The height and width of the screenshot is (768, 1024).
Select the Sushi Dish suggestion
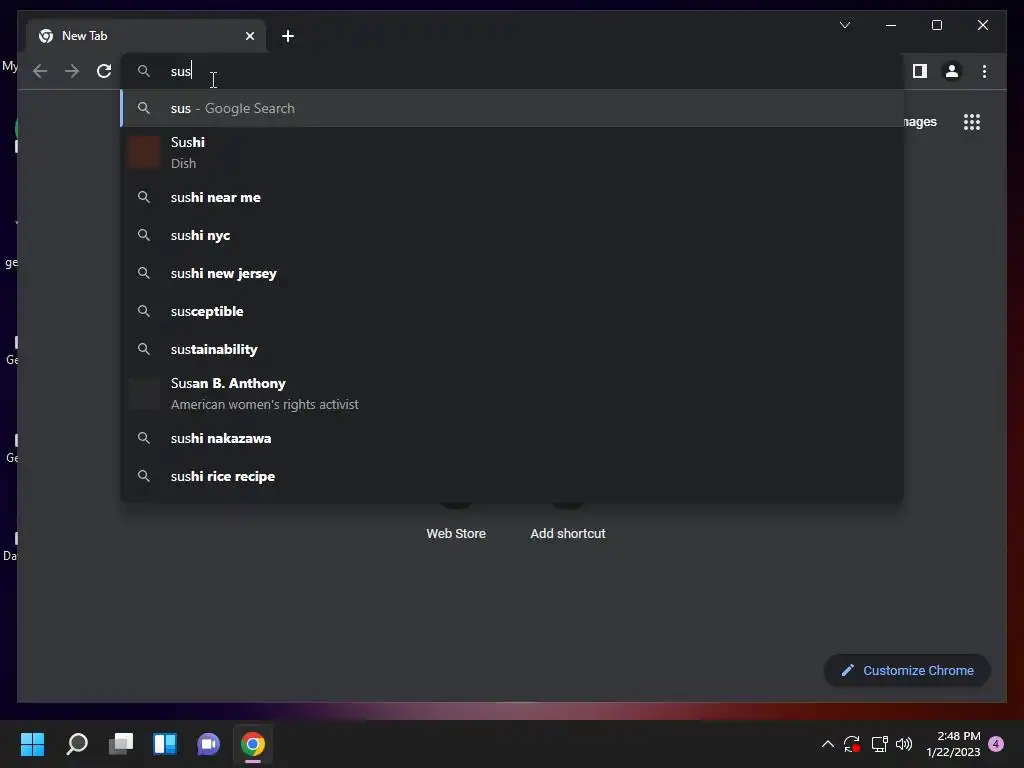(512, 152)
